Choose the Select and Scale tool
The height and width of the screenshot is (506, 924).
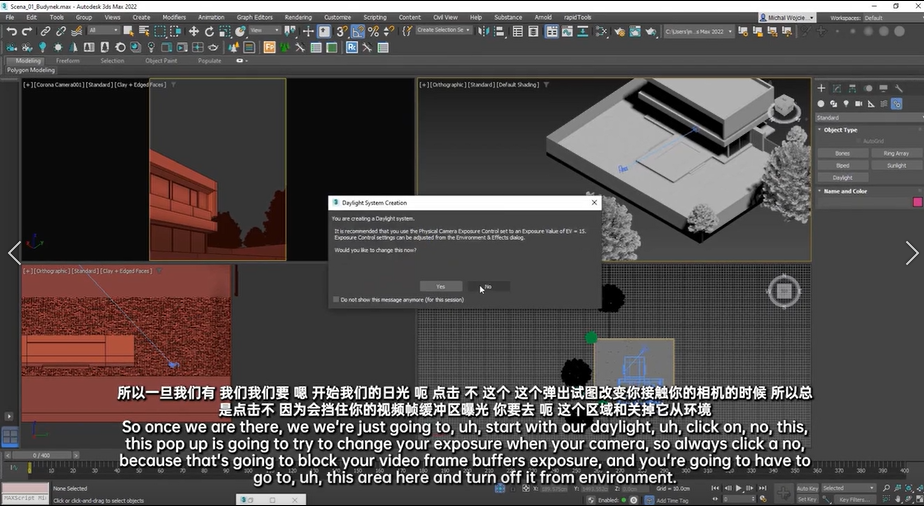click(x=225, y=31)
